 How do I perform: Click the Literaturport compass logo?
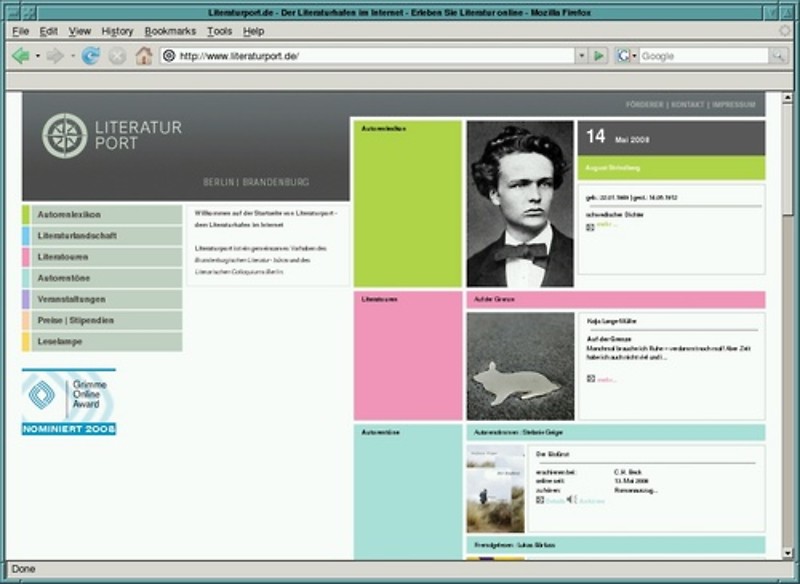65,136
